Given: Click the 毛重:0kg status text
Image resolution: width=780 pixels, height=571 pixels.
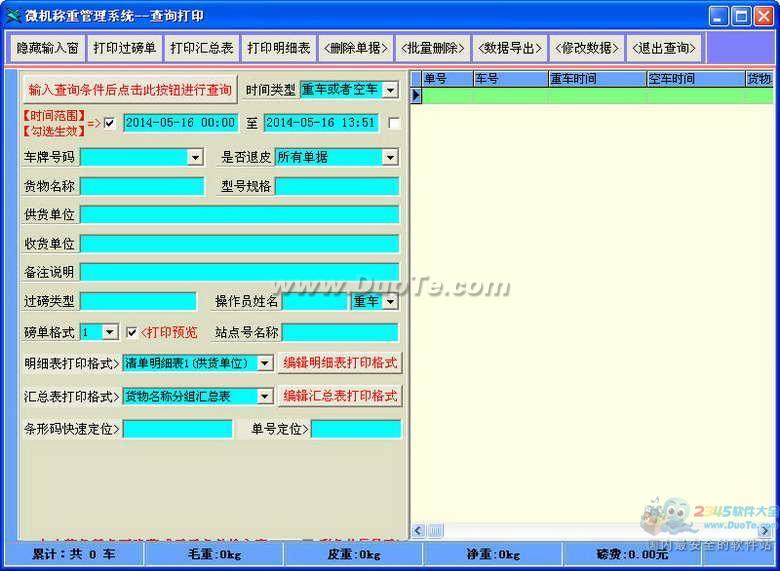Looking at the screenshot, I should [214, 554].
